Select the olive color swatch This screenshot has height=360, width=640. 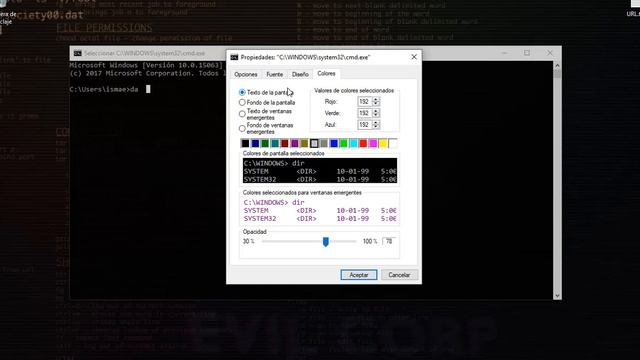tap(304, 143)
